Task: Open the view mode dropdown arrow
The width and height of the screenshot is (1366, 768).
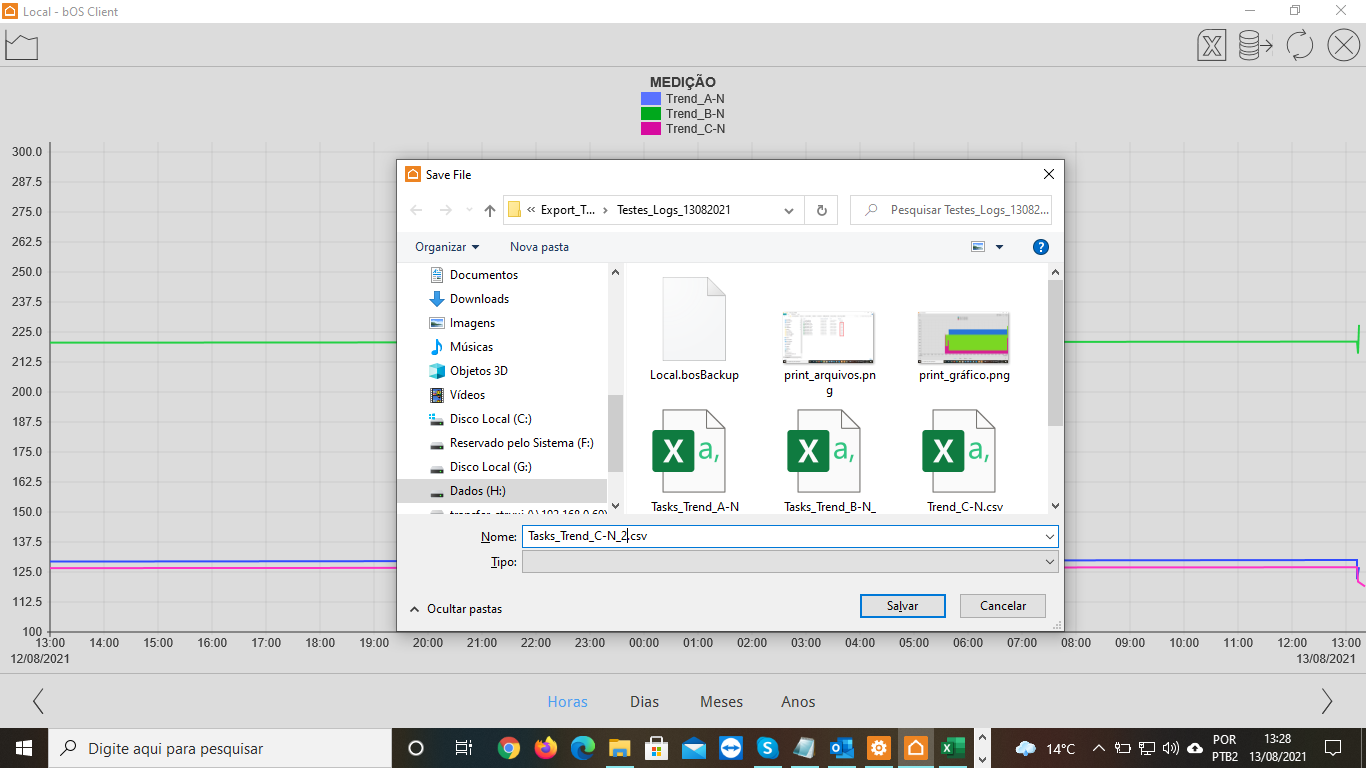Action: click(x=999, y=247)
